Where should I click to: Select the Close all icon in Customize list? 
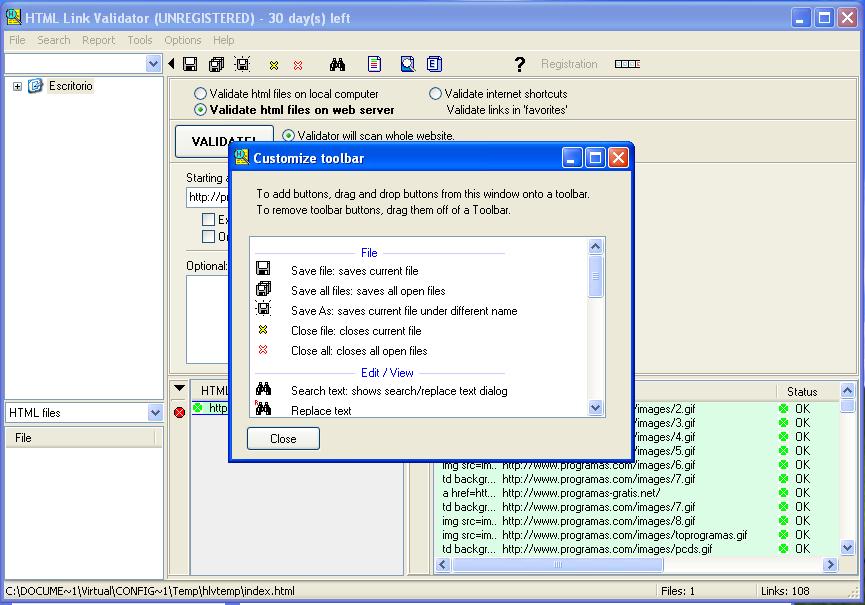(263, 350)
